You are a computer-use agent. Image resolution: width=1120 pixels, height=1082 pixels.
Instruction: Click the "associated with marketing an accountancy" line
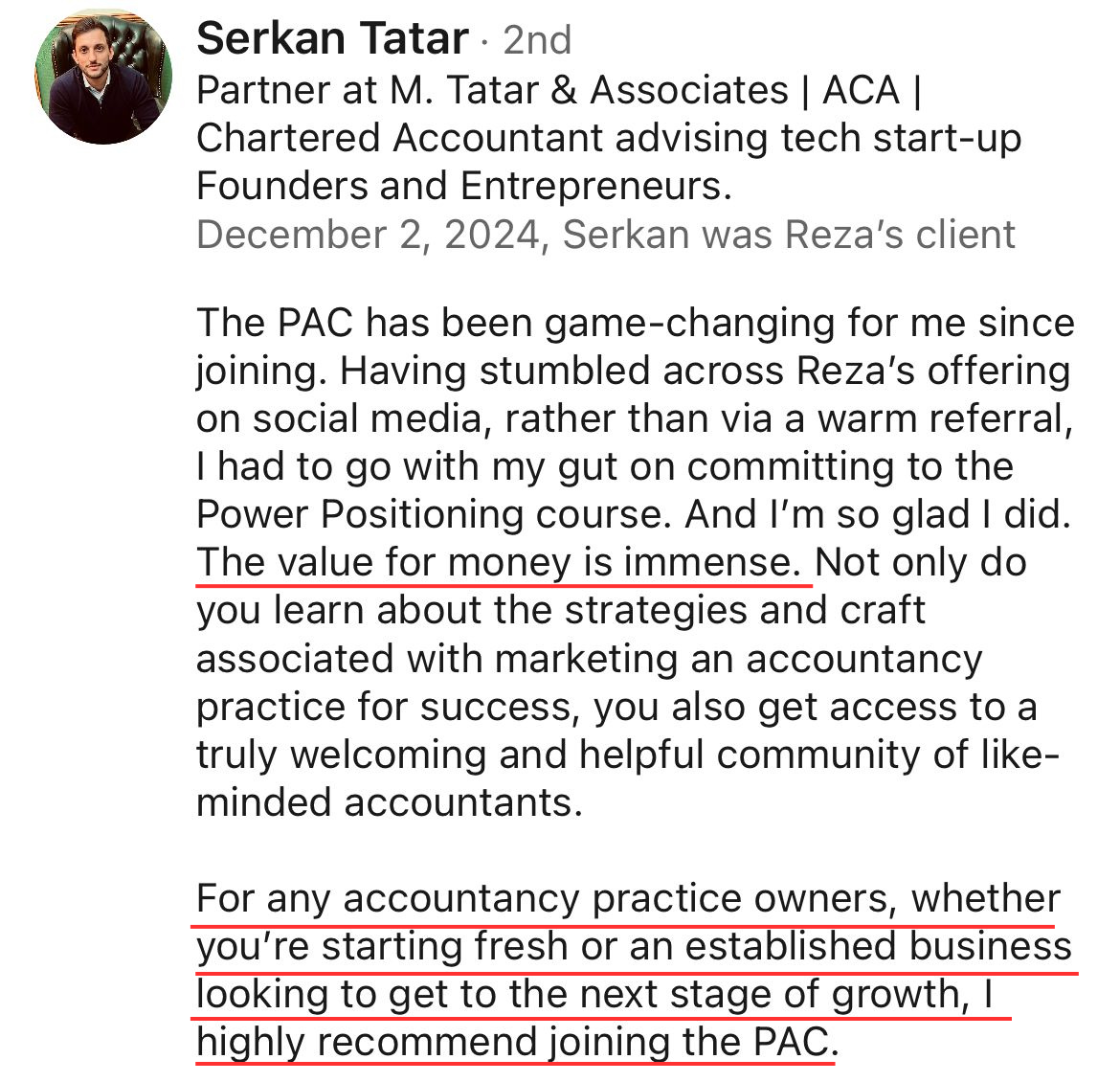tap(589, 659)
